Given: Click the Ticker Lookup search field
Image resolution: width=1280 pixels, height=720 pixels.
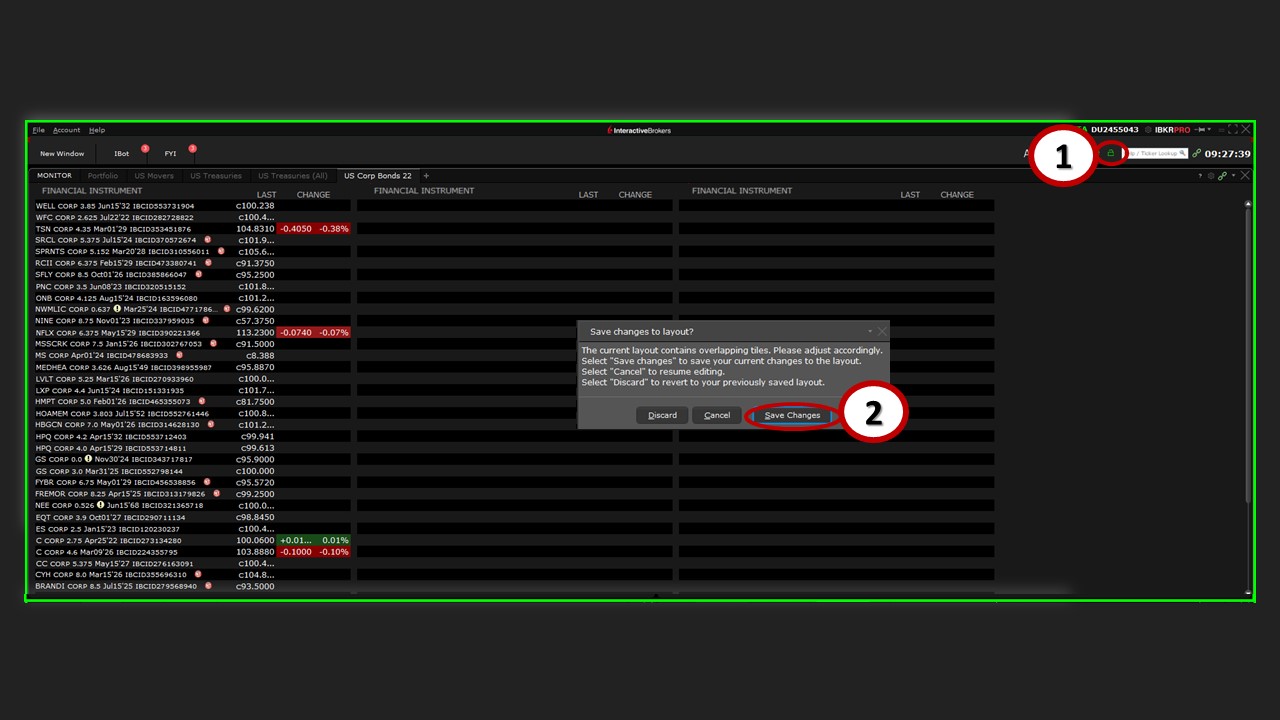Looking at the screenshot, I should 1157,153.
